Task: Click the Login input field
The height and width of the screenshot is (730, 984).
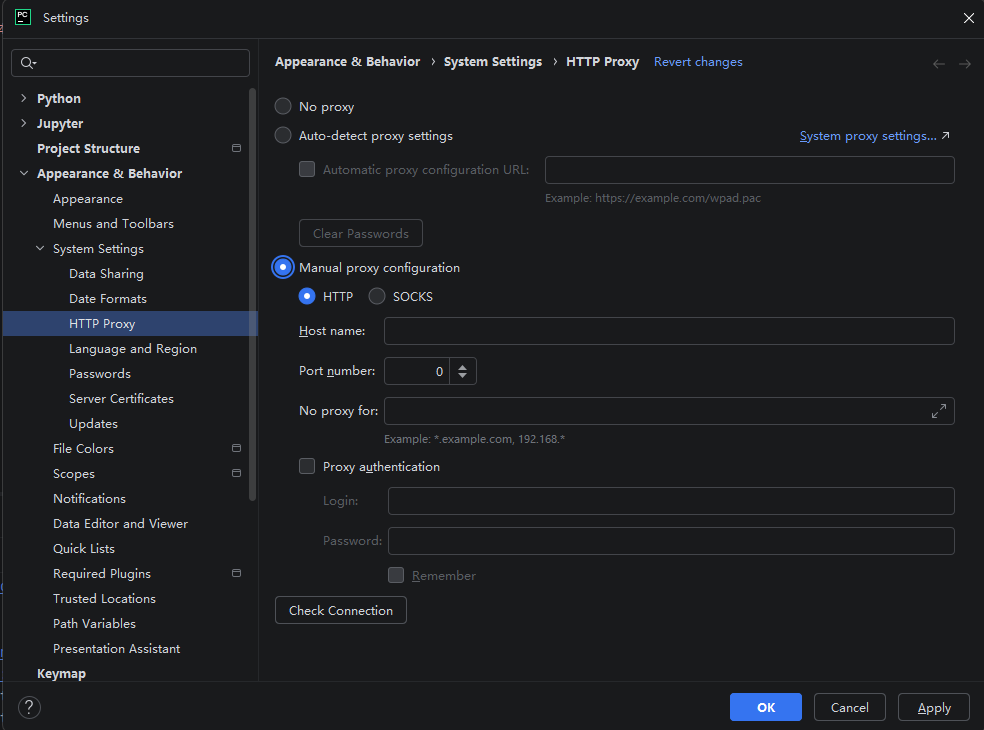Action: click(671, 501)
